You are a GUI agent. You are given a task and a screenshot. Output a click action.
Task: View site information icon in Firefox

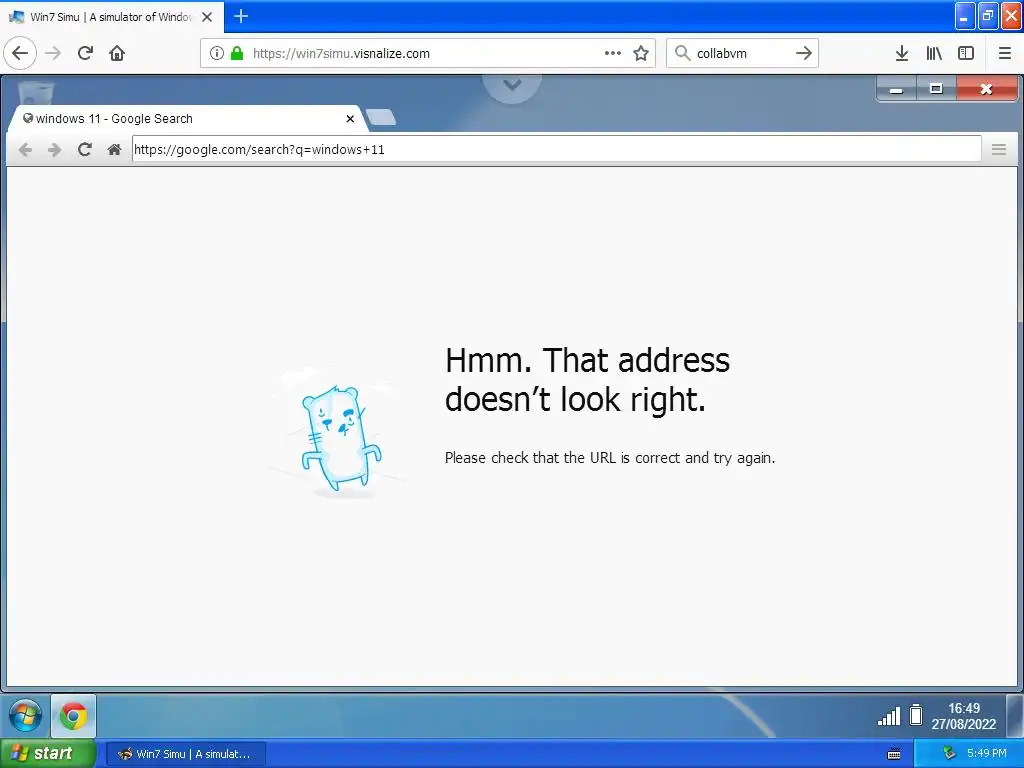(217, 53)
